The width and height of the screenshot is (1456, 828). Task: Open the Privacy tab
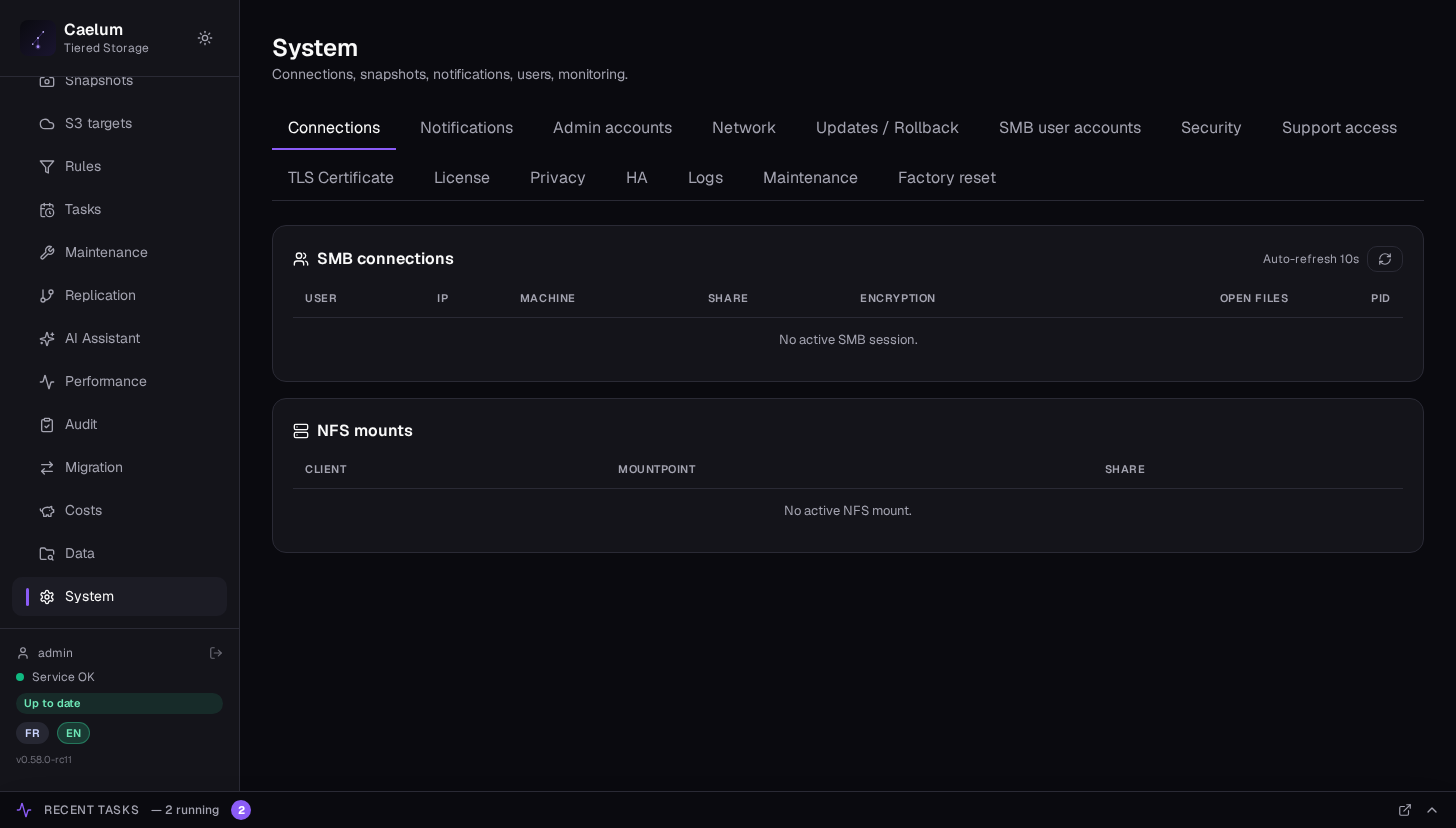[x=558, y=178]
